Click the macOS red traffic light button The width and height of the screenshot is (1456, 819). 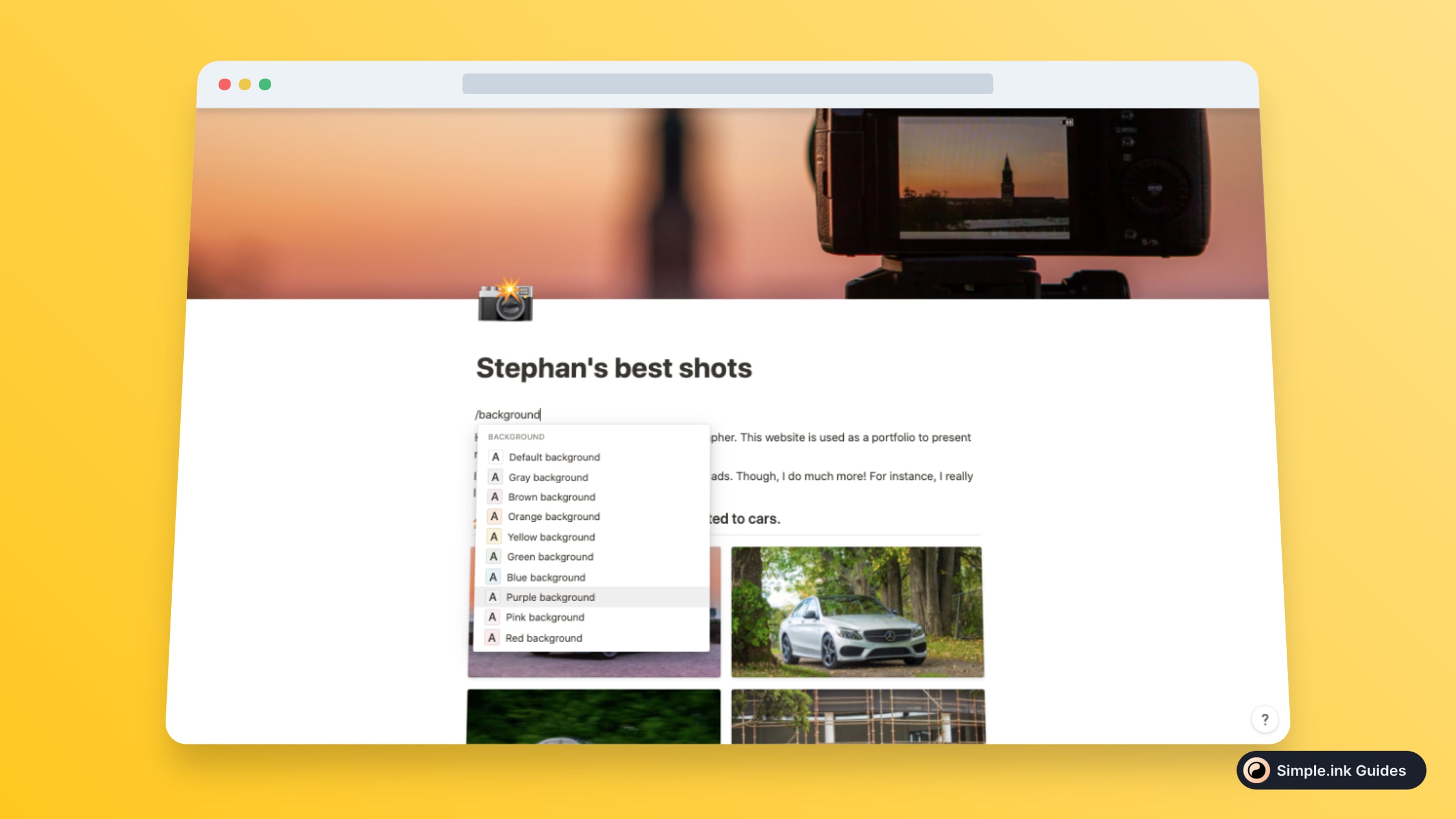(x=225, y=84)
